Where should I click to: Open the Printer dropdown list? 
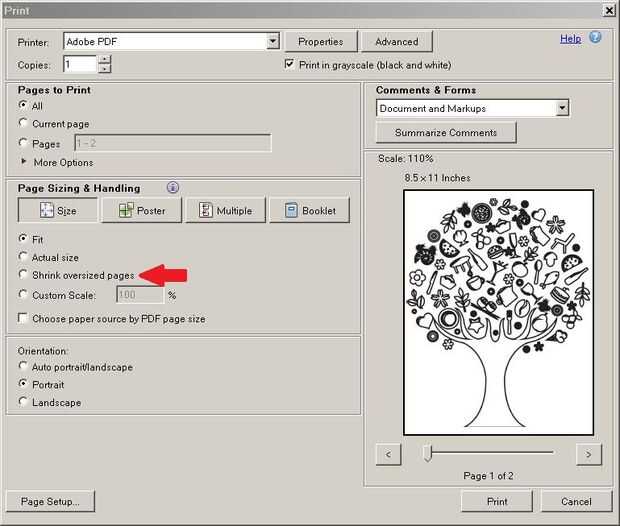pos(273,41)
